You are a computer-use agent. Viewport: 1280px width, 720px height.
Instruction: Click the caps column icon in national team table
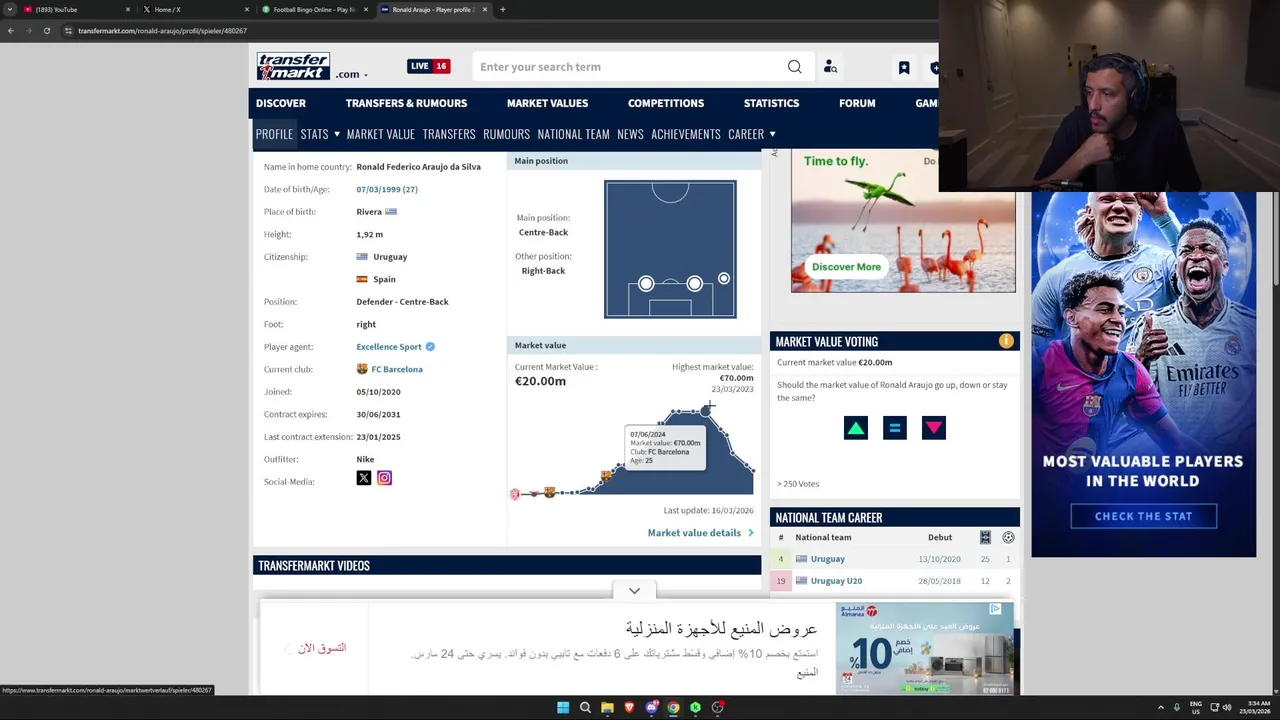[985, 537]
